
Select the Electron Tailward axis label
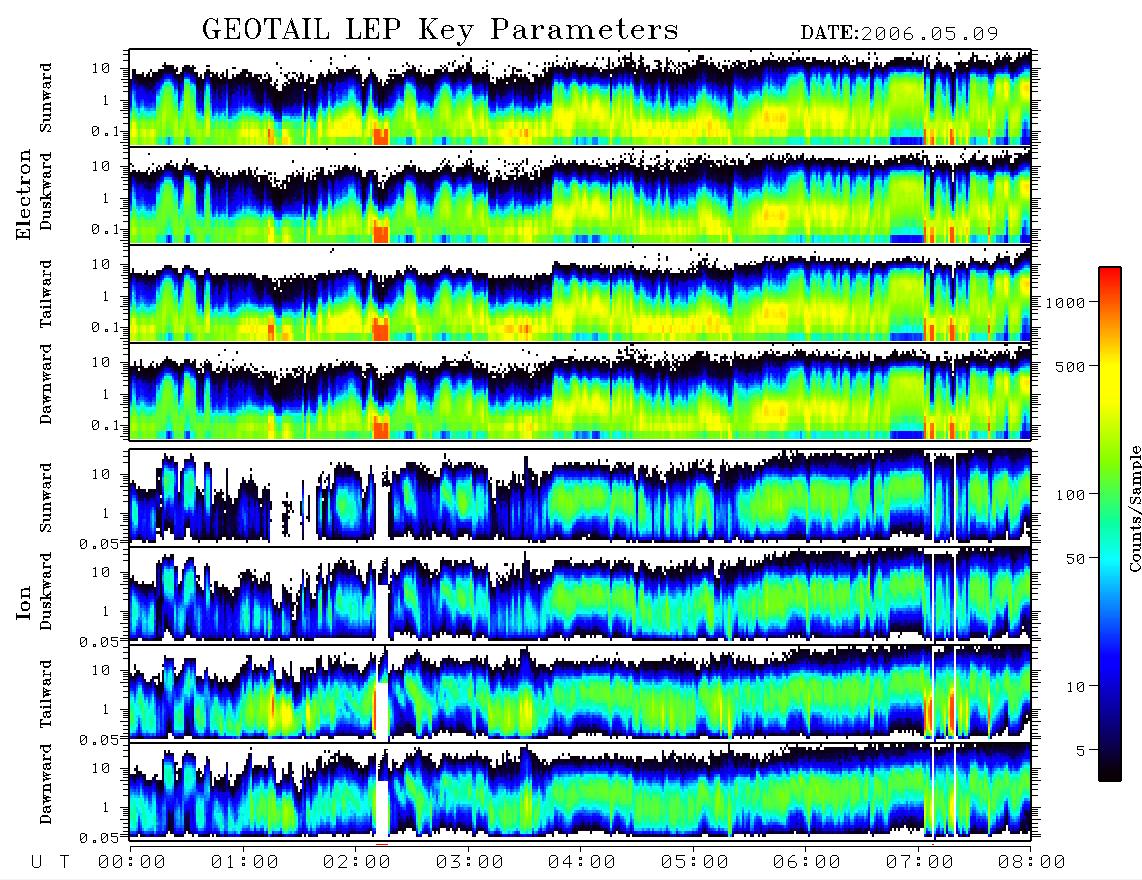[x=46, y=293]
